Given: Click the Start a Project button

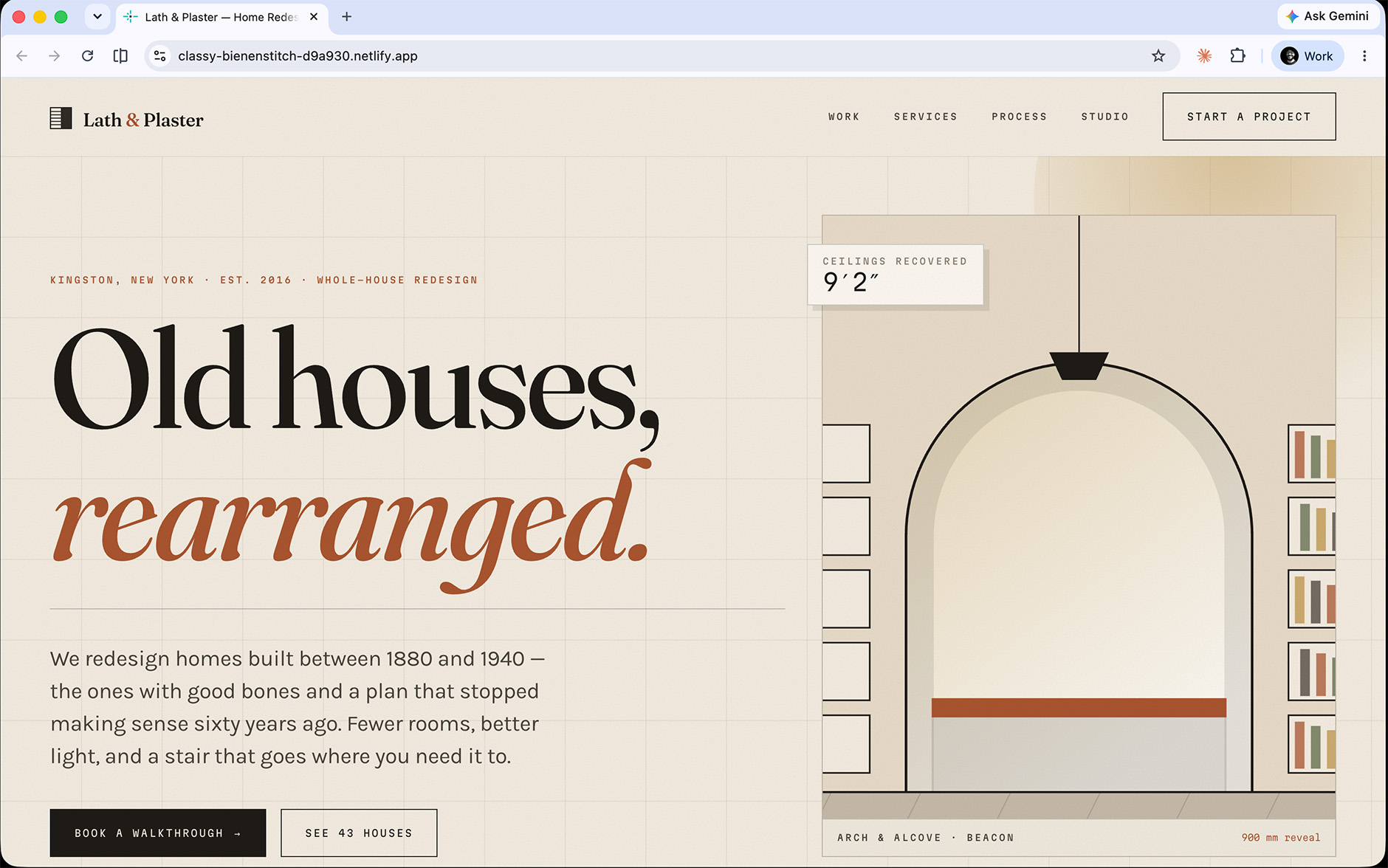Looking at the screenshot, I should coord(1249,117).
